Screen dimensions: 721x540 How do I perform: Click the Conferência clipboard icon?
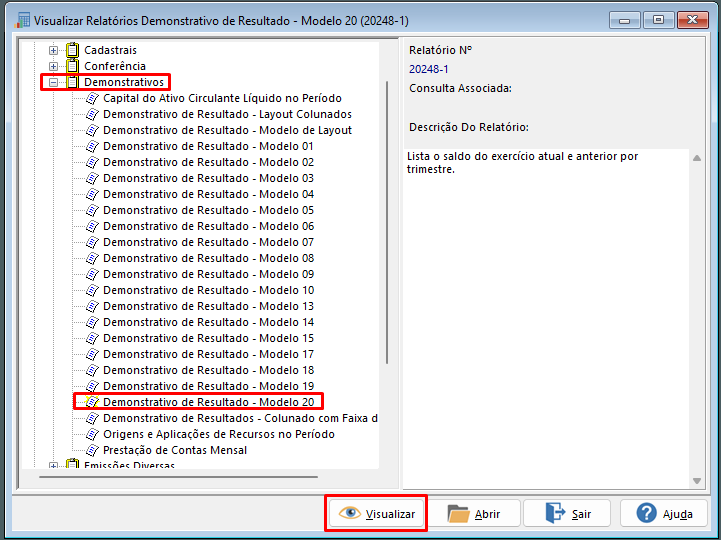pos(73,66)
